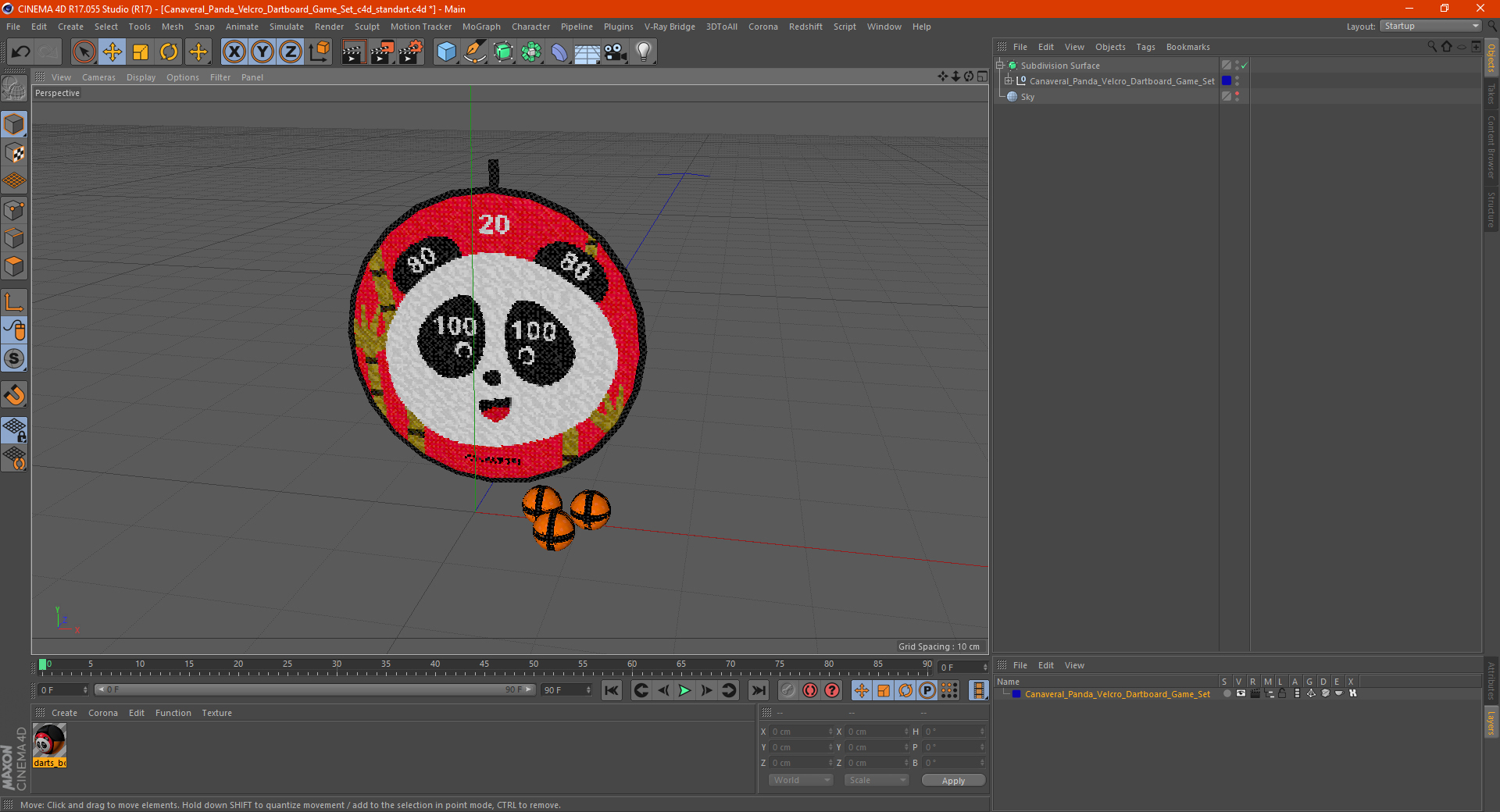Add a Cube primitive object
This screenshot has height=812, width=1500.
point(446,52)
